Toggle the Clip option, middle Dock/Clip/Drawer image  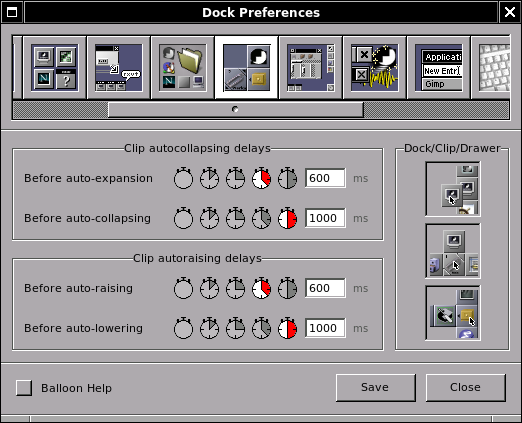coord(453,251)
